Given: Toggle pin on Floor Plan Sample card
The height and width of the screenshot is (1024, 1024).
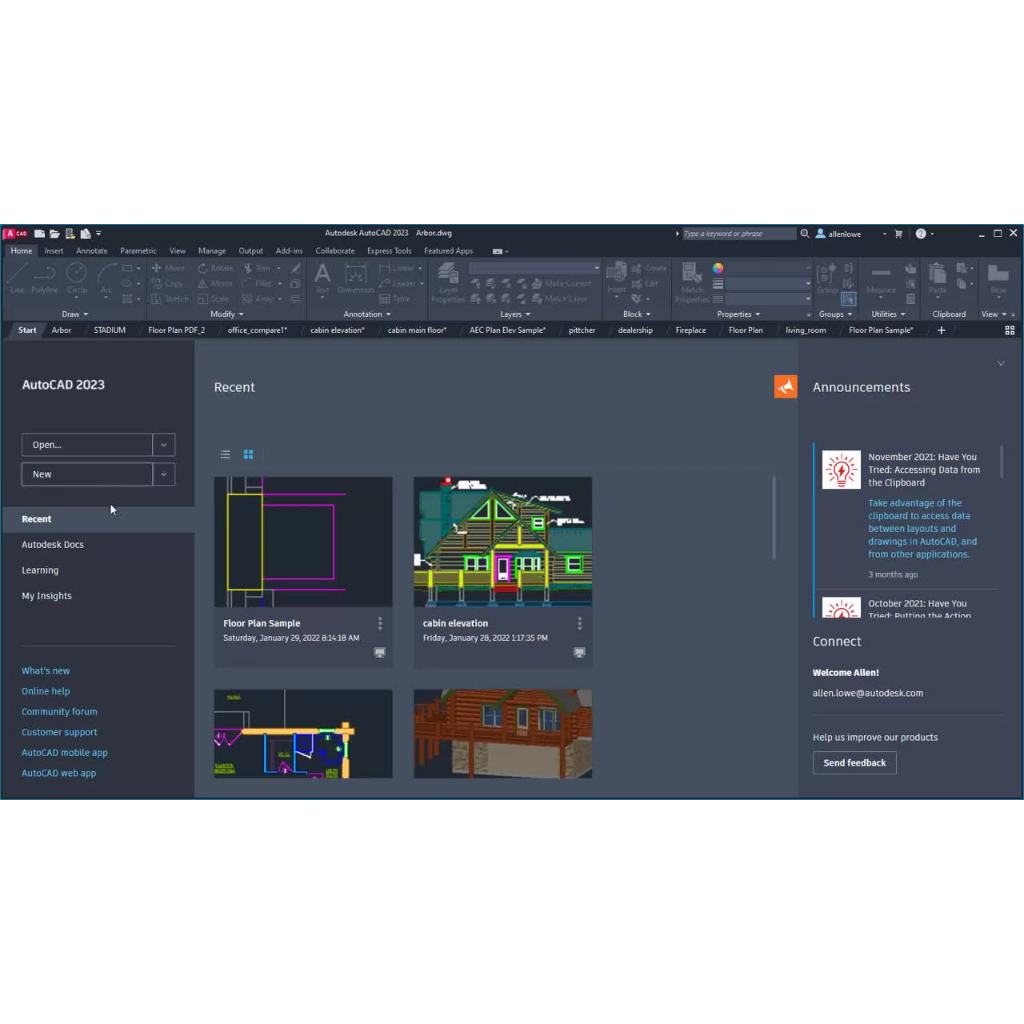Looking at the screenshot, I should (379, 652).
